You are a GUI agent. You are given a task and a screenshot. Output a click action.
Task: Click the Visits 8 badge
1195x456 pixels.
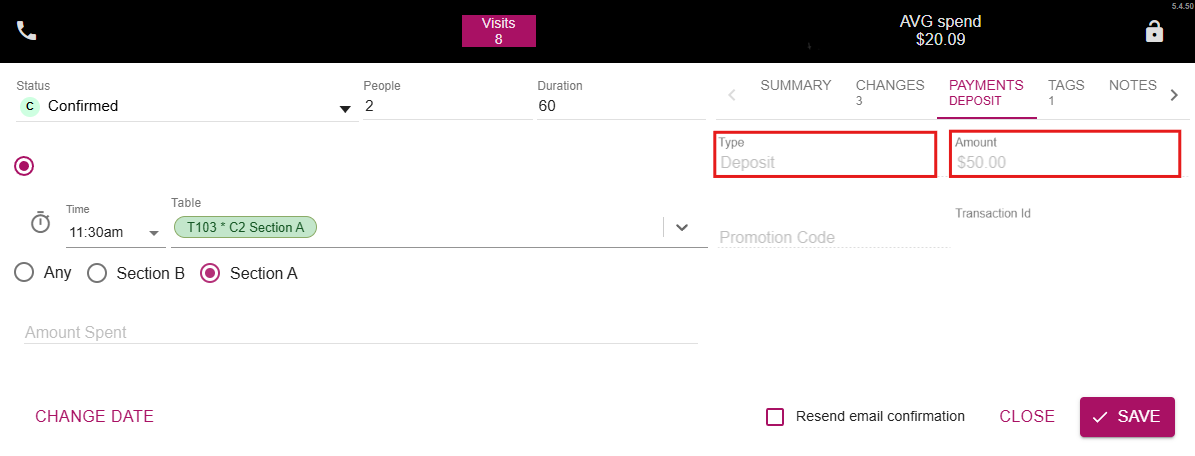point(498,31)
